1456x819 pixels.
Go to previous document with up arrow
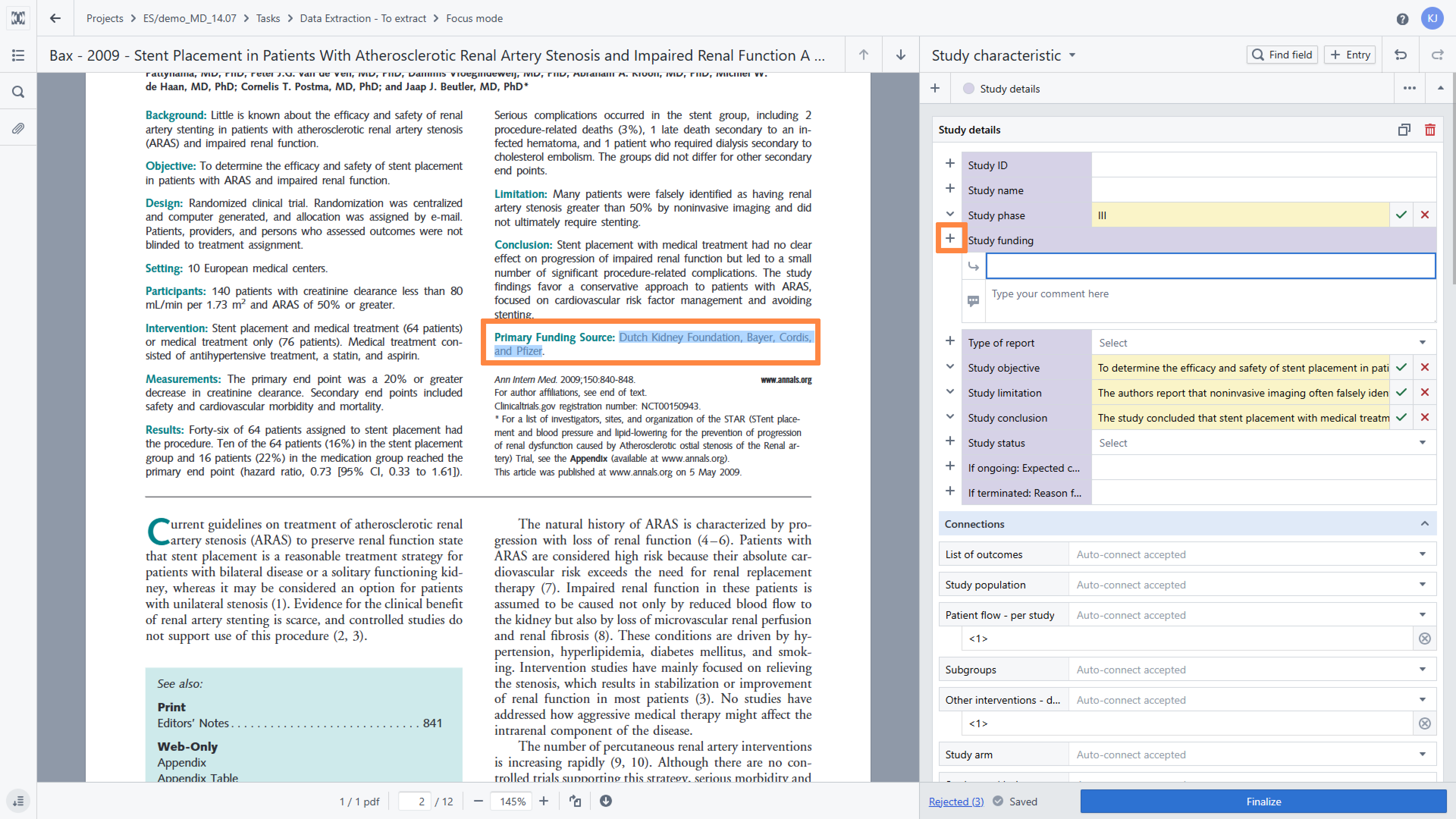coord(864,55)
